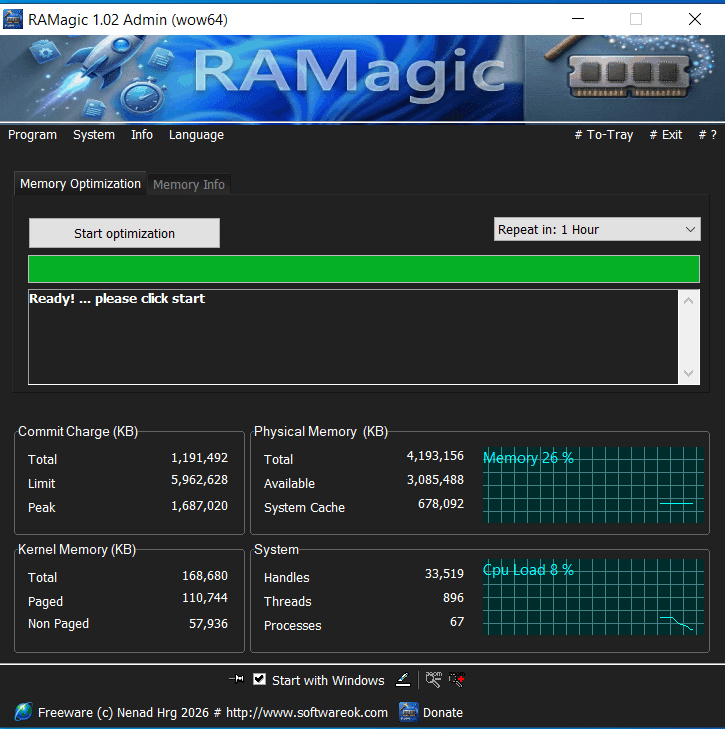Click the Threads label
Image resolution: width=725 pixels, height=729 pixels.
pos(287,602)
